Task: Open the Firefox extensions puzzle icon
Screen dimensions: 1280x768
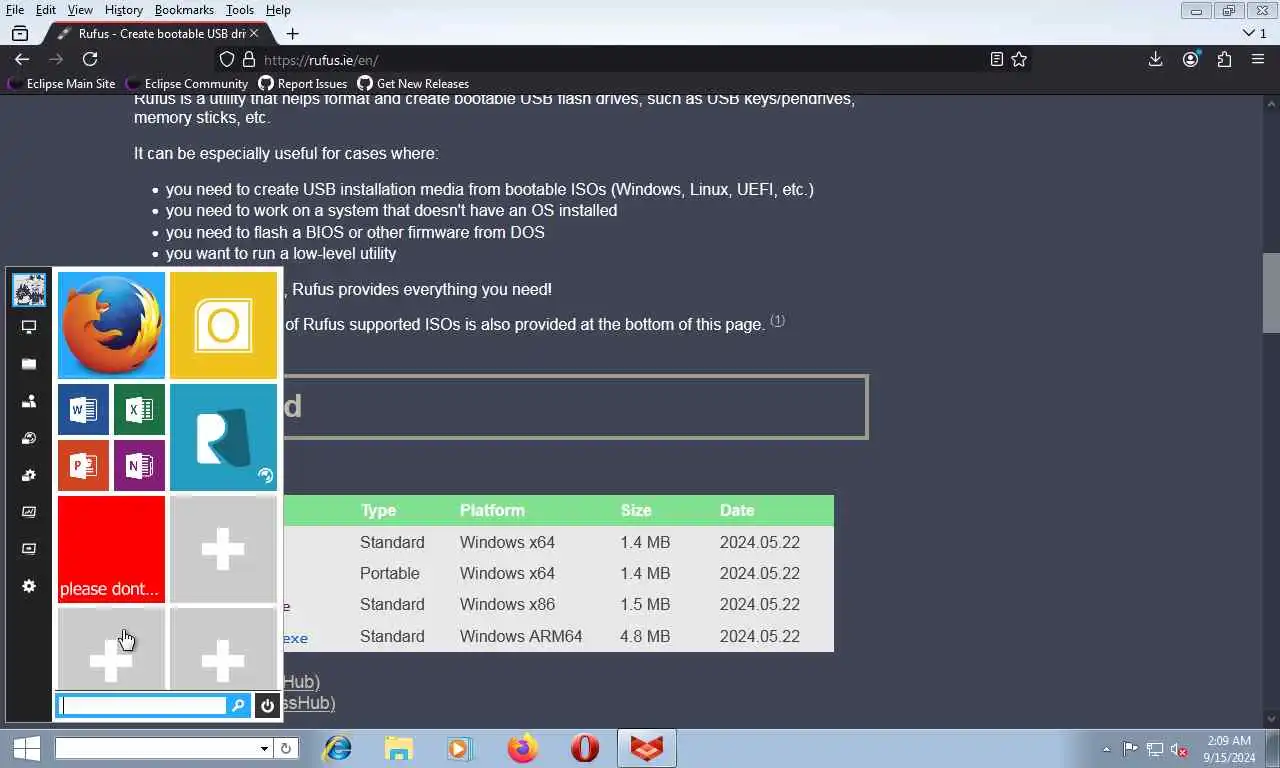Action: click(x=1224, y=59)
